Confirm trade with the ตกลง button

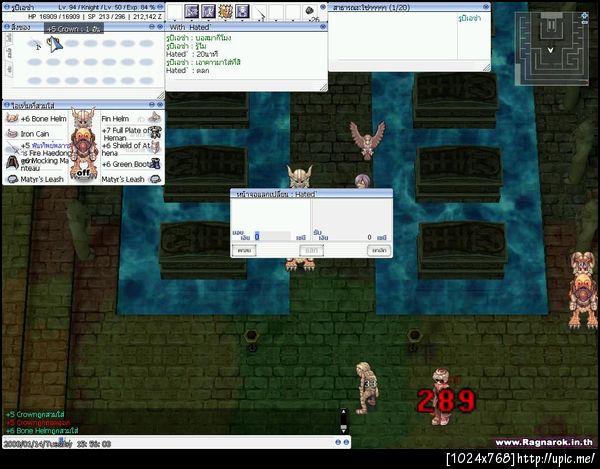pos(244,251)
